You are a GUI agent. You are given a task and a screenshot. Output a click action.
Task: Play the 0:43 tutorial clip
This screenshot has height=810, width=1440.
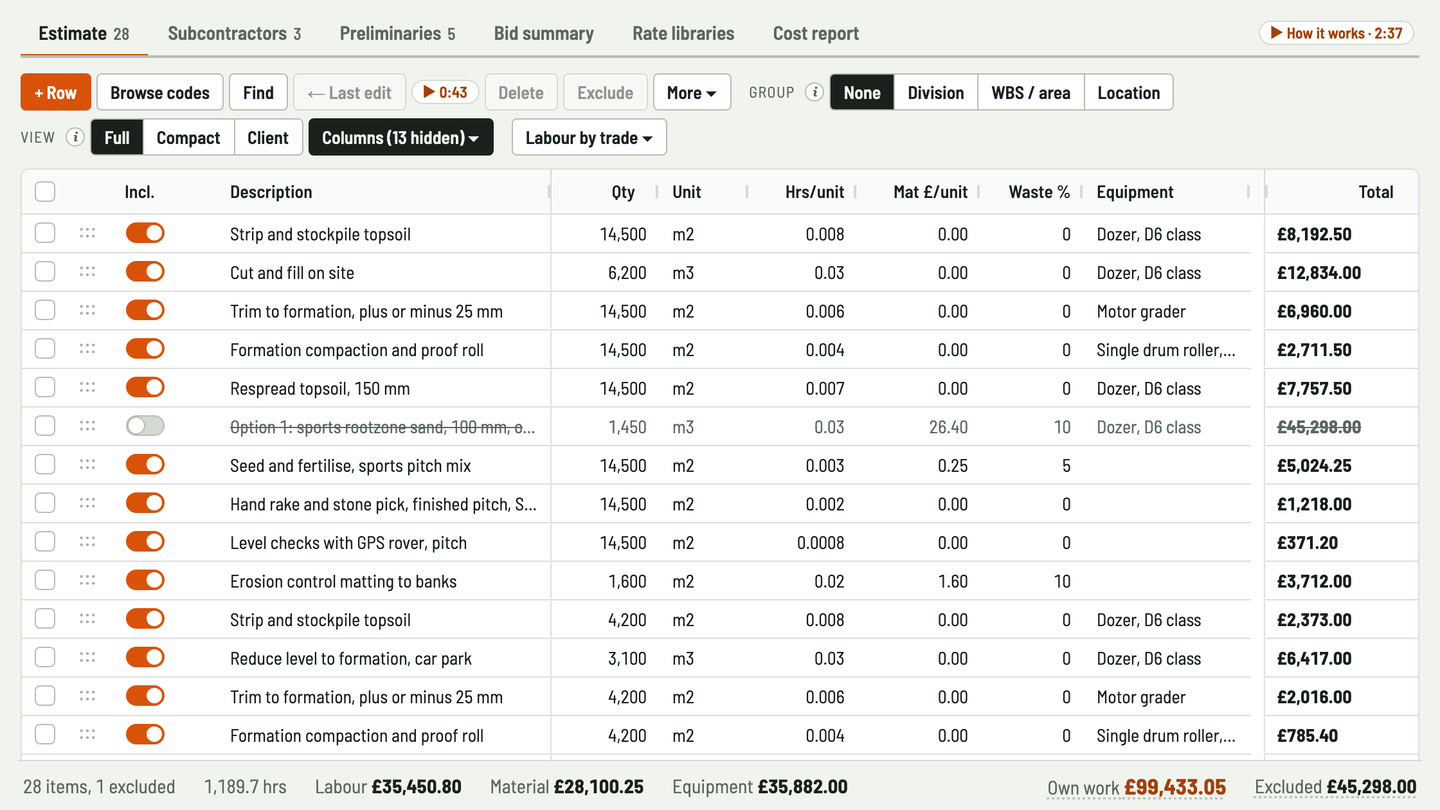445,93
